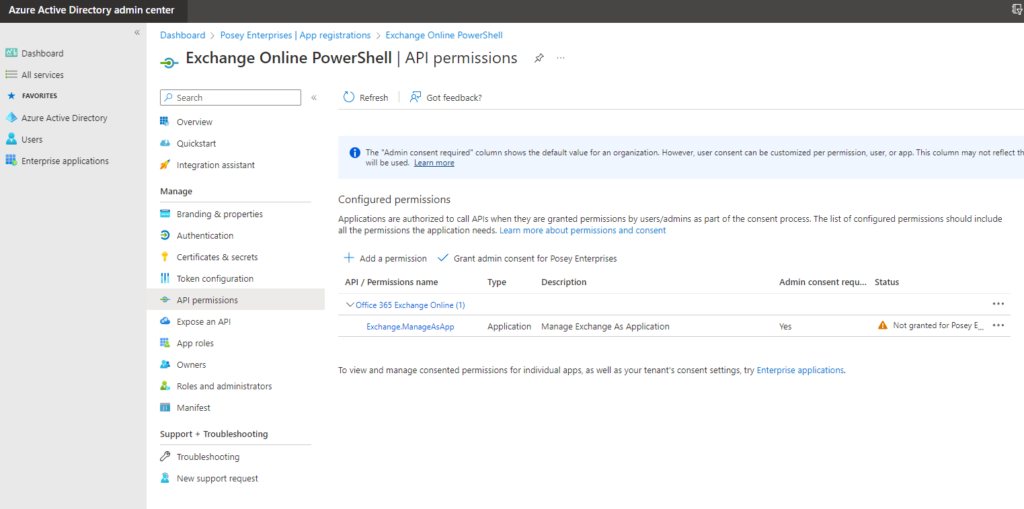Click the Exchange Online PowerShell breadcrumb
The width and height of the screenshot is (1024, 509).
coord(444,35)
